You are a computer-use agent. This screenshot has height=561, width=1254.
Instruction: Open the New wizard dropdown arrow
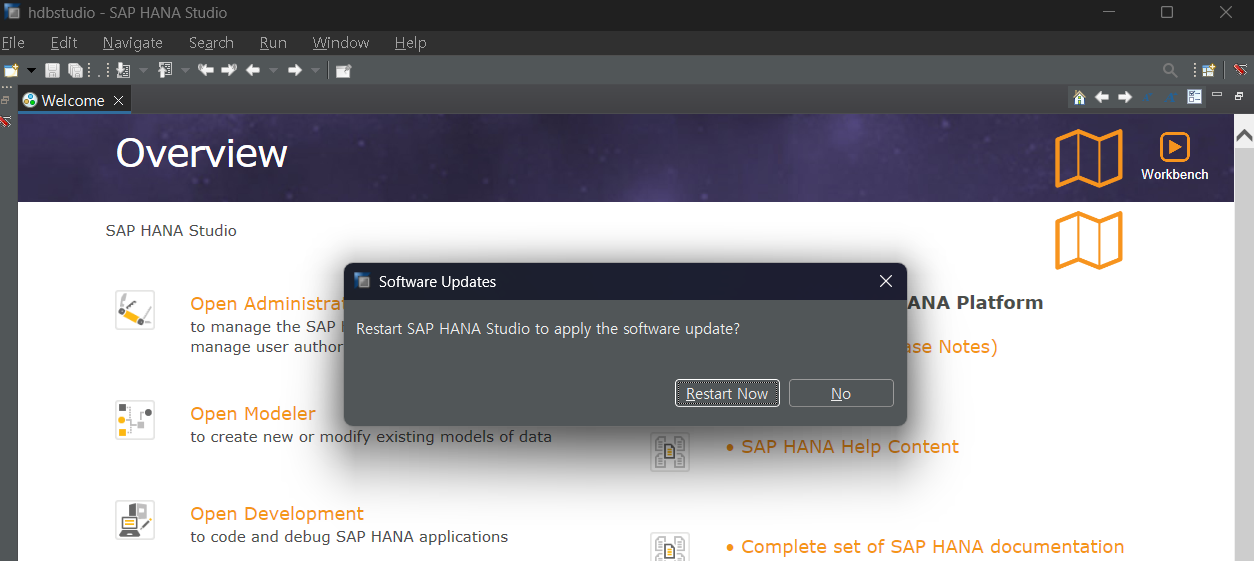[31, 70]
